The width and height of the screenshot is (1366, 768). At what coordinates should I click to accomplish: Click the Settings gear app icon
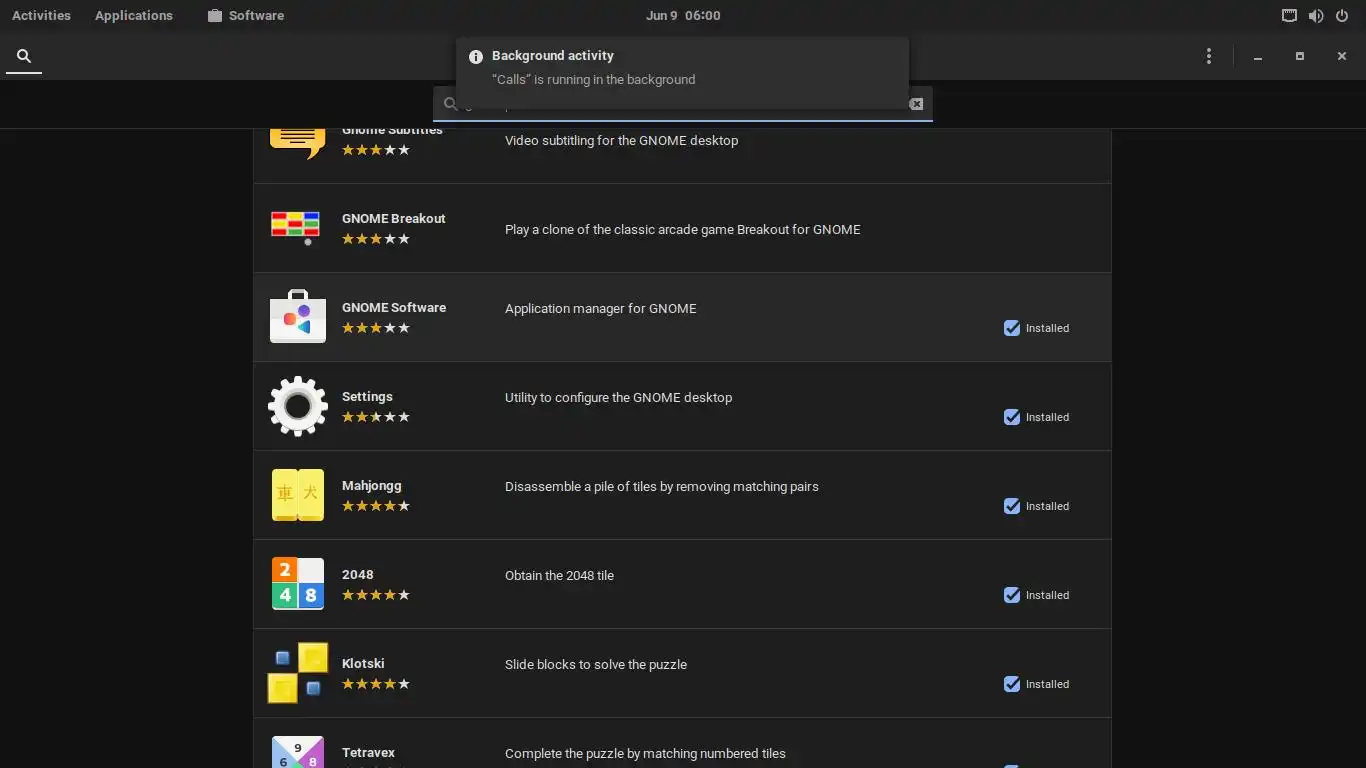298,406
